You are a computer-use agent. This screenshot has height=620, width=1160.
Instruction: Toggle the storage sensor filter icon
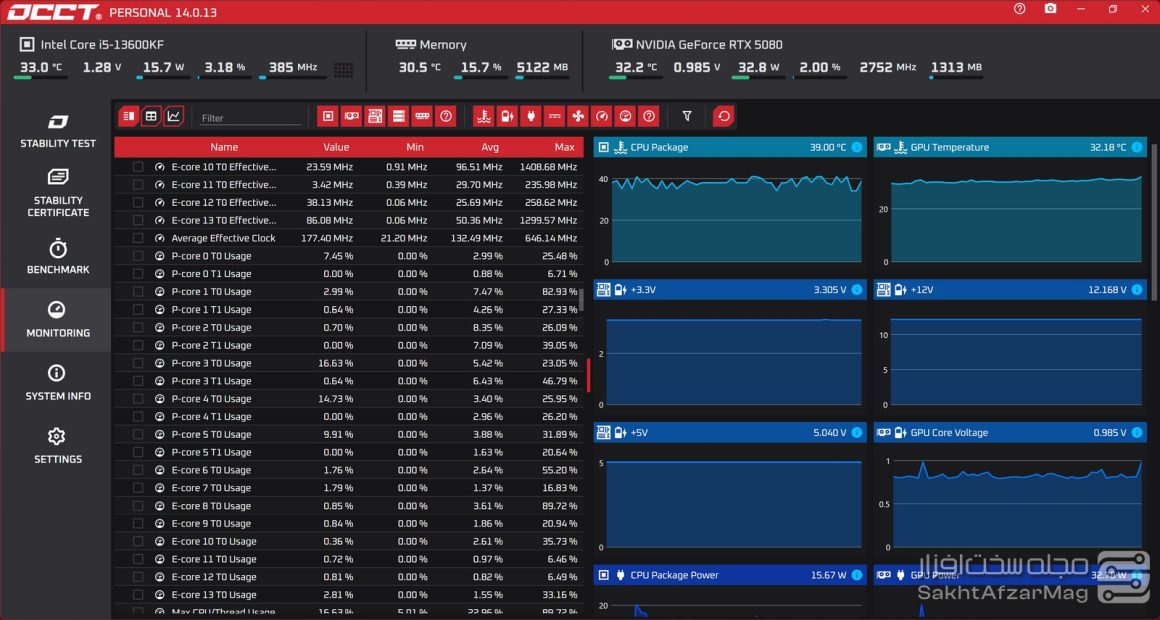[x=399, y=116]
